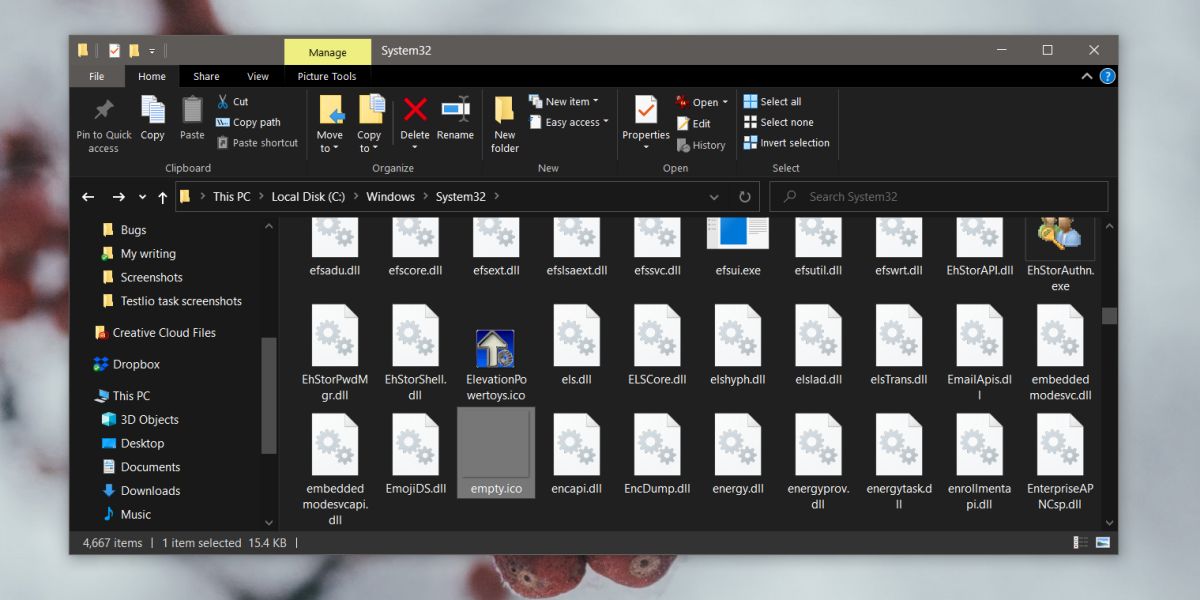
Task: Click the Paste ribbon button
Action: pos(192,119)
